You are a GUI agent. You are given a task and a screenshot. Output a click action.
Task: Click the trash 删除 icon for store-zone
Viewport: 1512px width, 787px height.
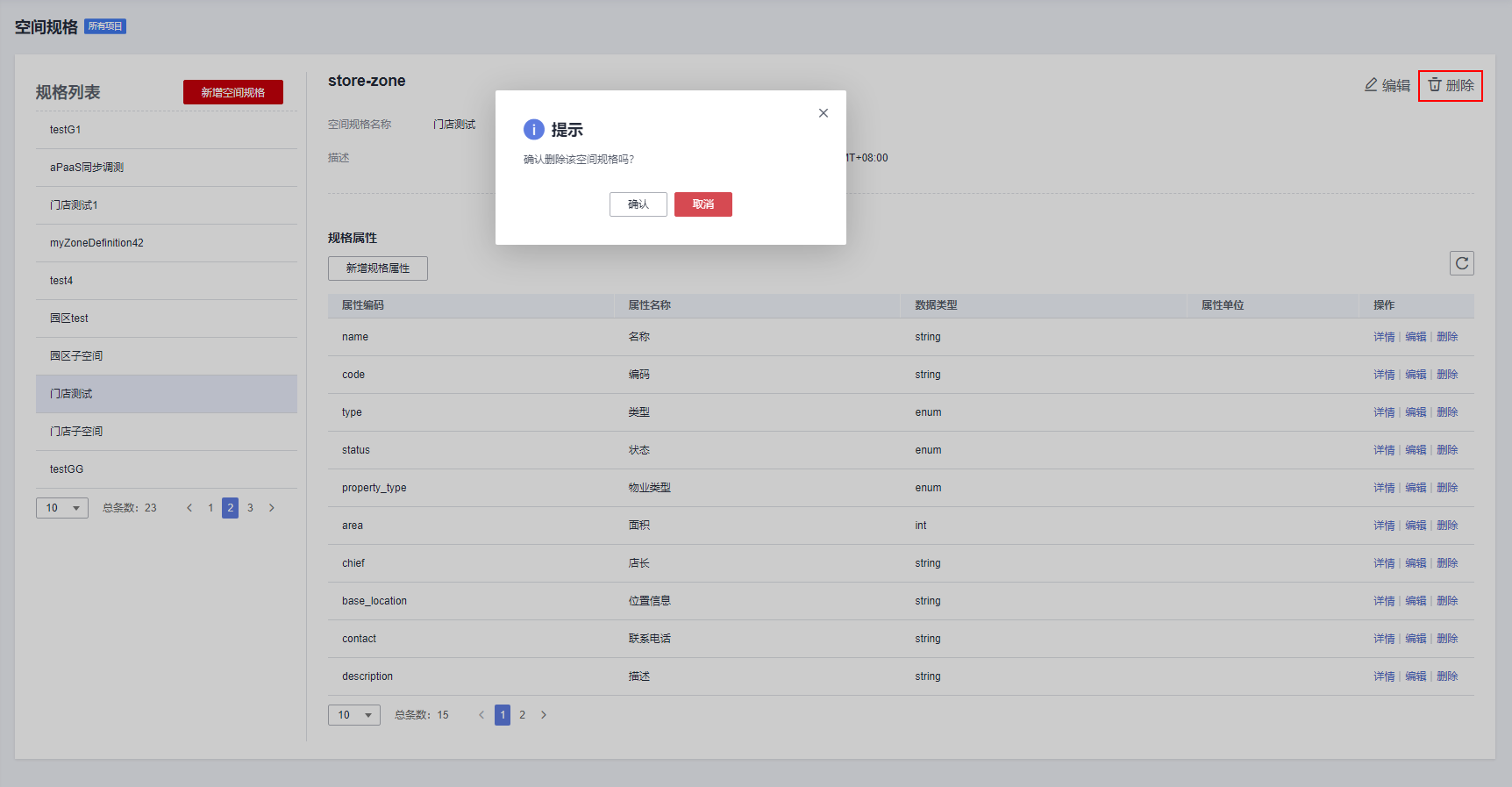tap(1436, 85)
